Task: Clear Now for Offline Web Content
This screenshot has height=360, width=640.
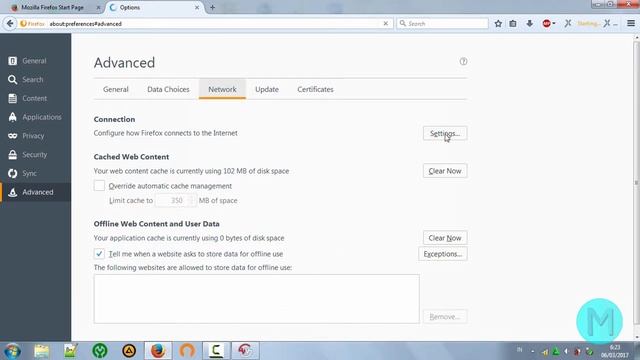Action: pos(445,238)
